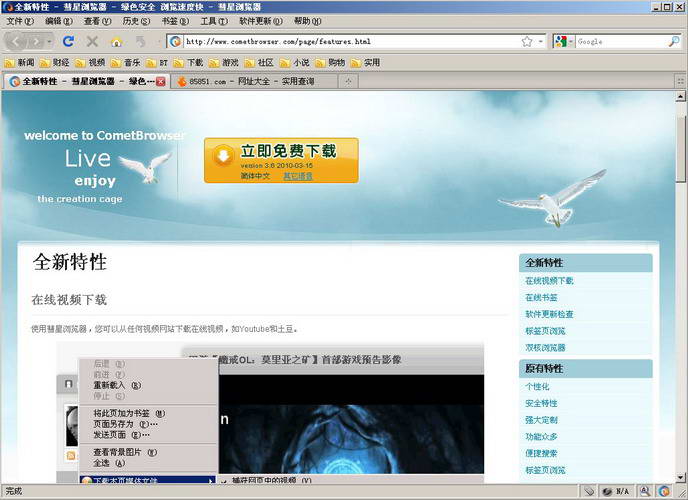Screen dimensions: 688x500
Task: Click the orange 立即免费下载 download button
Action: (281, 160)
